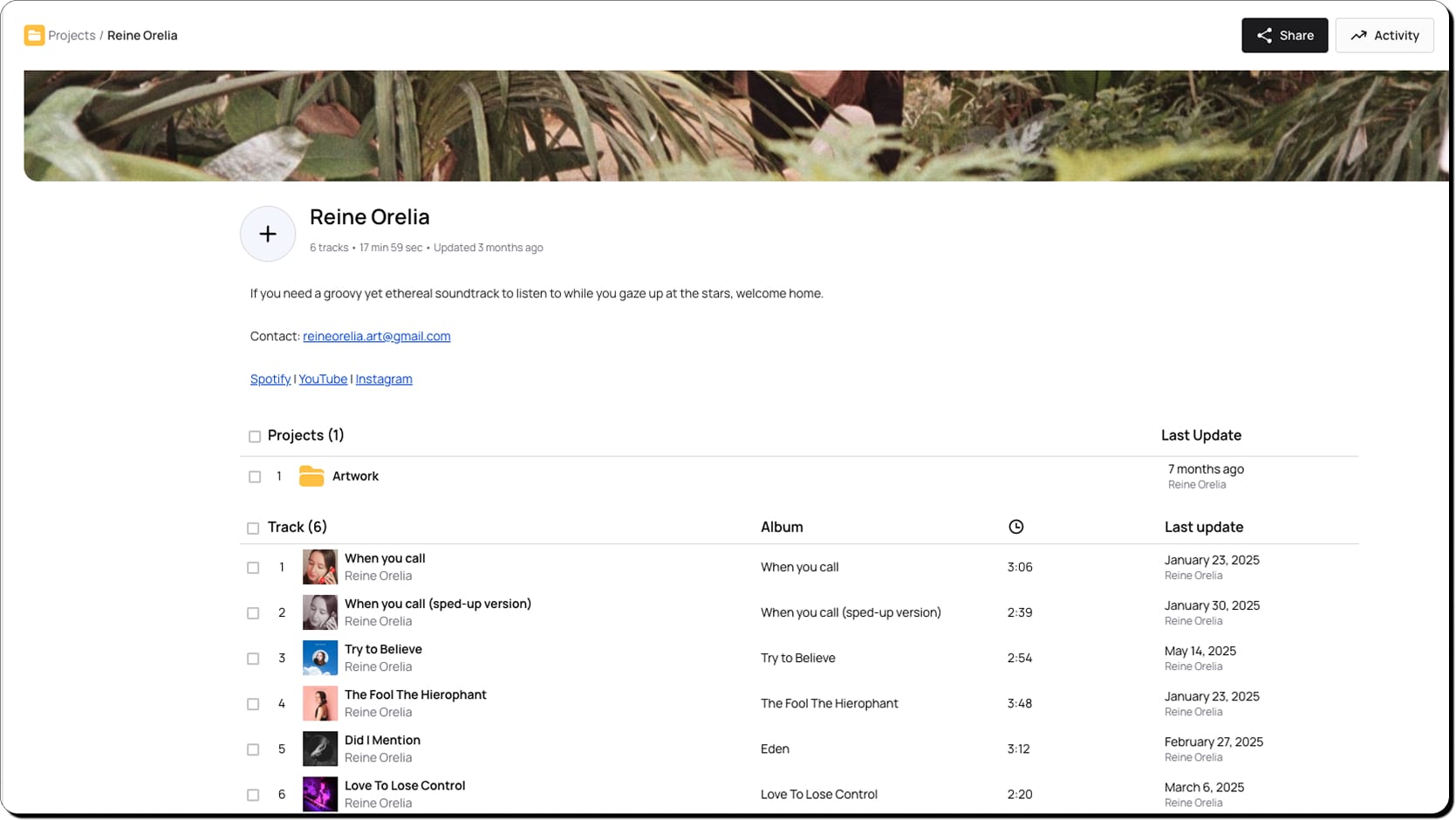Click the yellow Projects folder icon in breadcrumb

pyautogui.click(x=34, y=36)
